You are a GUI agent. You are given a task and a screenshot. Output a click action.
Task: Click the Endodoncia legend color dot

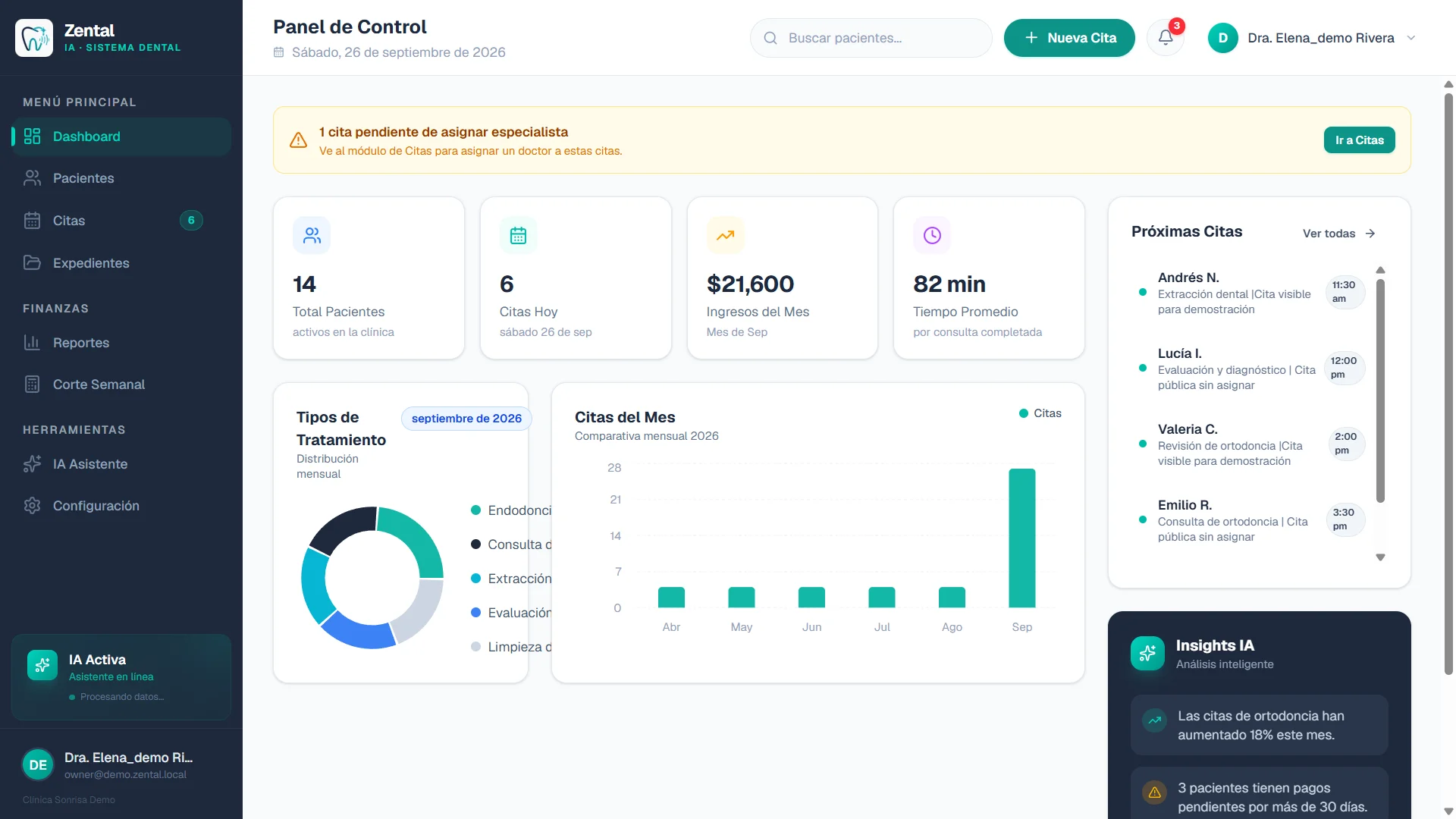coord(475,510)
